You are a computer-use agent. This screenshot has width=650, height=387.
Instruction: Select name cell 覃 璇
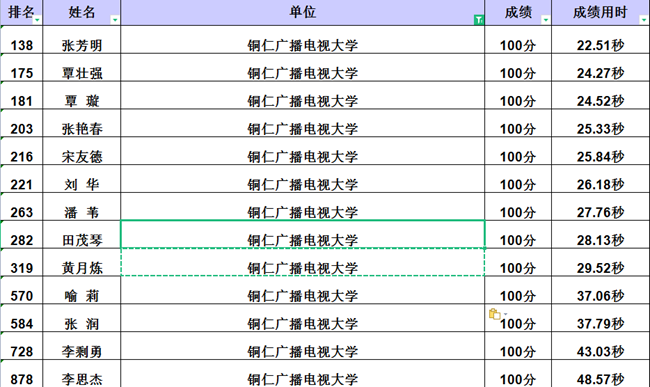coord(82,95)
